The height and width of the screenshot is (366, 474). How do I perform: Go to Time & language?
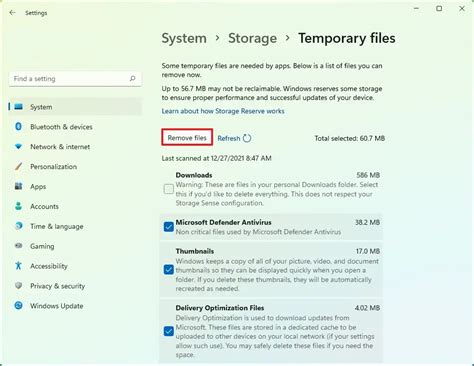click(x=75, y=226)
